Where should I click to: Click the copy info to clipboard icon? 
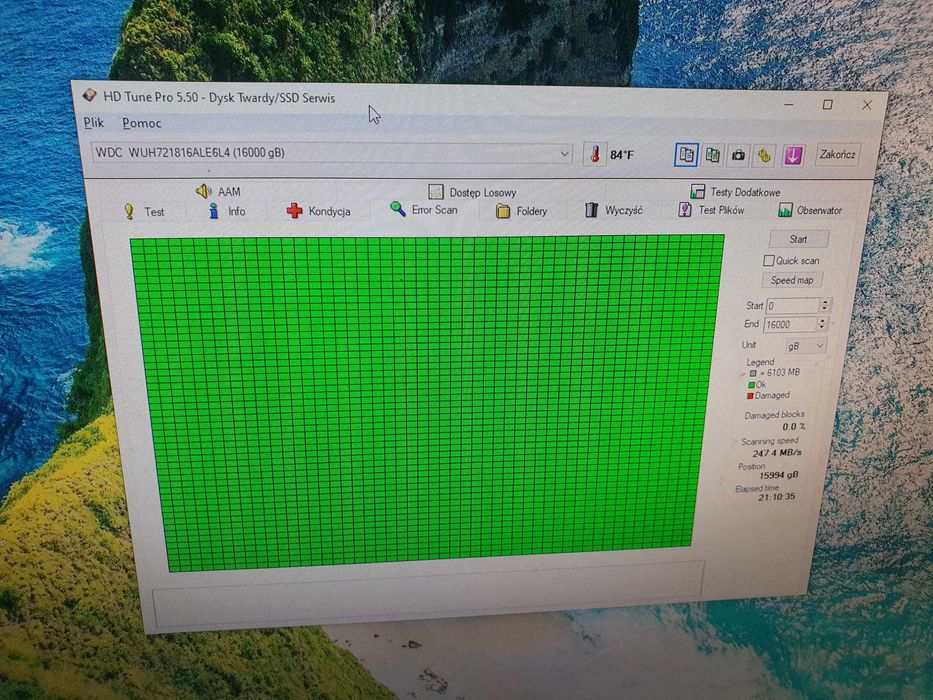click(686, 155)
